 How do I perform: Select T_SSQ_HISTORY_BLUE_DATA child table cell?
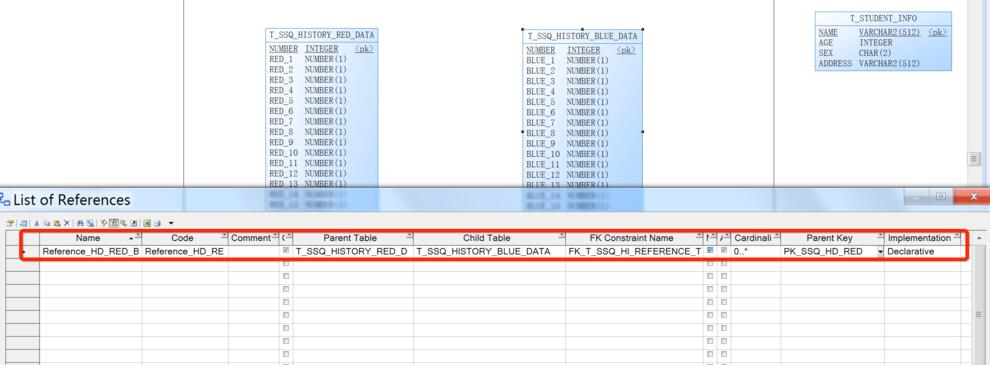coord(489,251)
